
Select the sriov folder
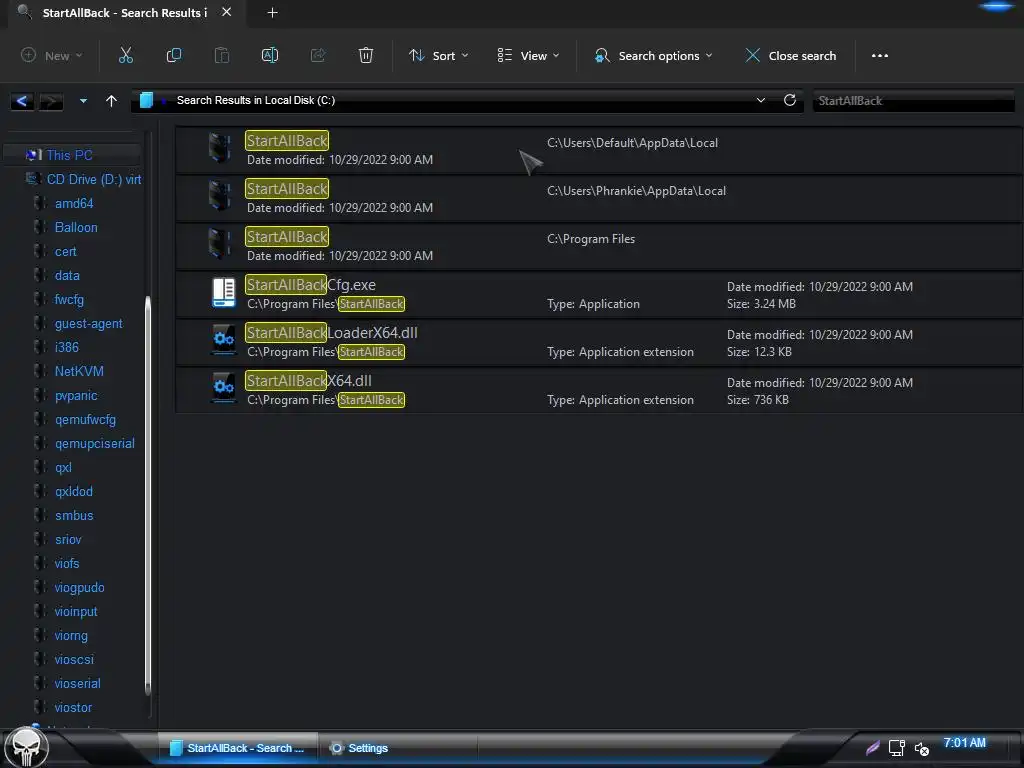[68, 539]
